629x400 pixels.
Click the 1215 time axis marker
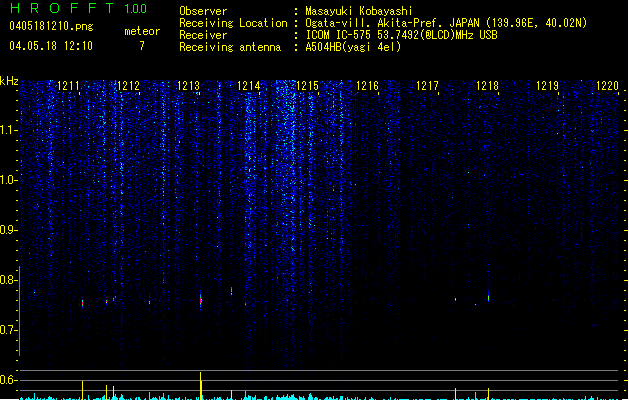click(308, 86)
